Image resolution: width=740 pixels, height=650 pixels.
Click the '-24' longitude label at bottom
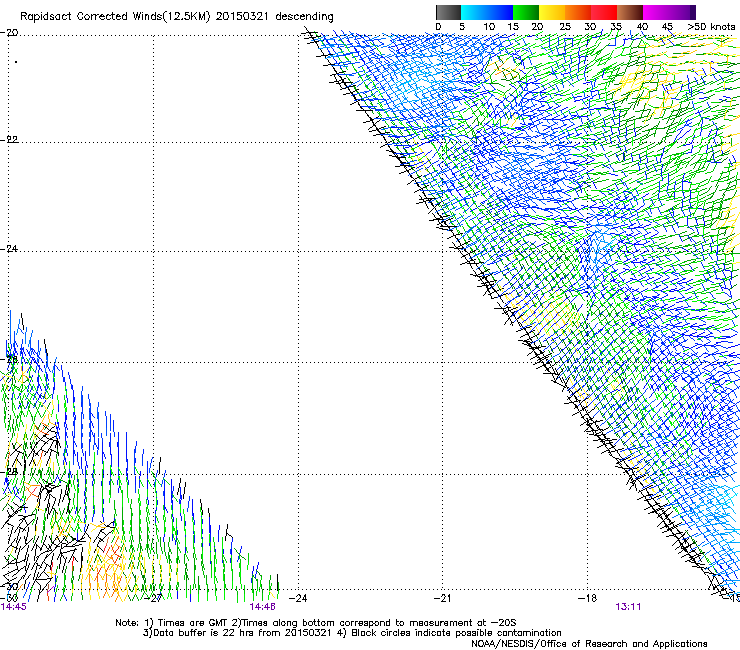click(x=298, y=598)
